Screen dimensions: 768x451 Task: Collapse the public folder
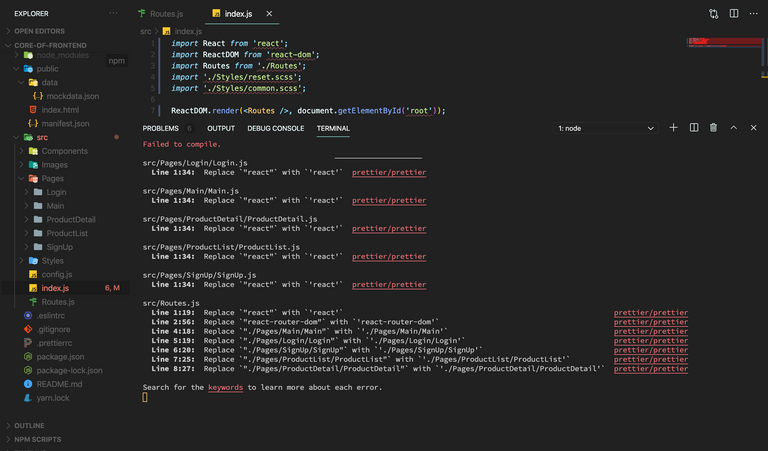[x=47, y=69]
